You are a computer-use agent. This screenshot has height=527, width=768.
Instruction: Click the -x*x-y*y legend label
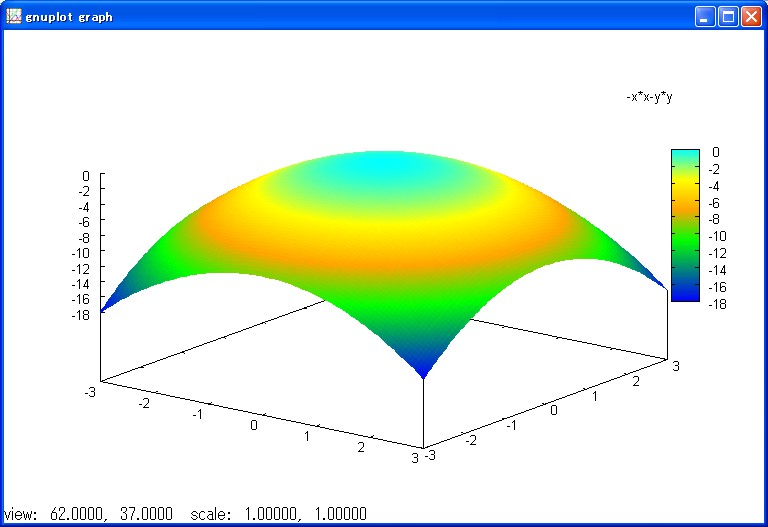pos(649,96)
